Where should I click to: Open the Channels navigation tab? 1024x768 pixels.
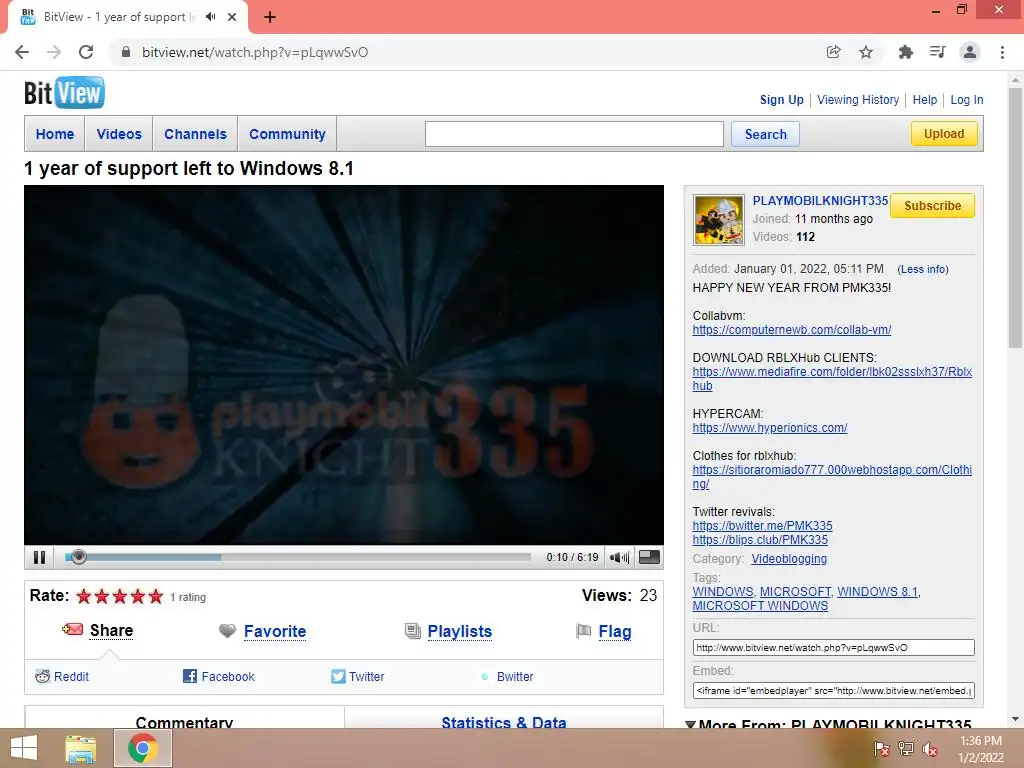coord(195,134)
